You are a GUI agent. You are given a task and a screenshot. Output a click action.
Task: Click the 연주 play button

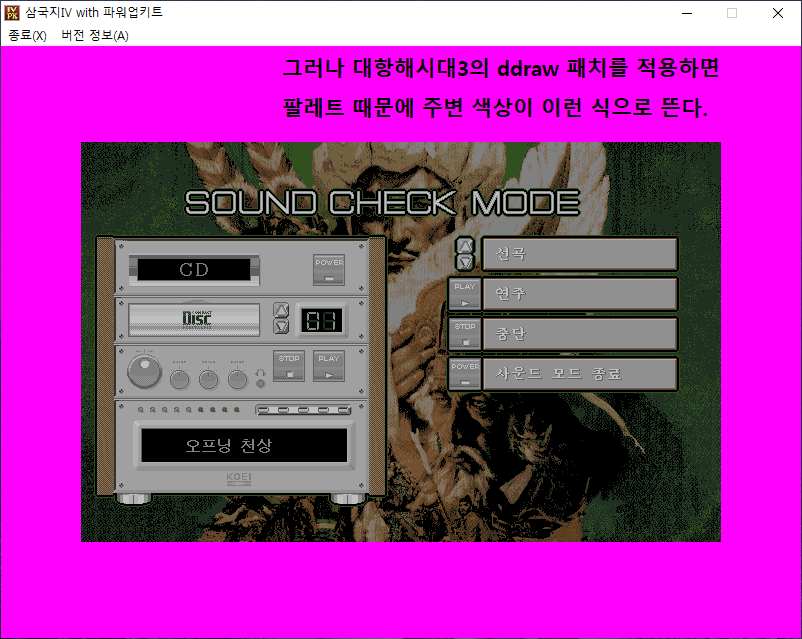[580, 294]
